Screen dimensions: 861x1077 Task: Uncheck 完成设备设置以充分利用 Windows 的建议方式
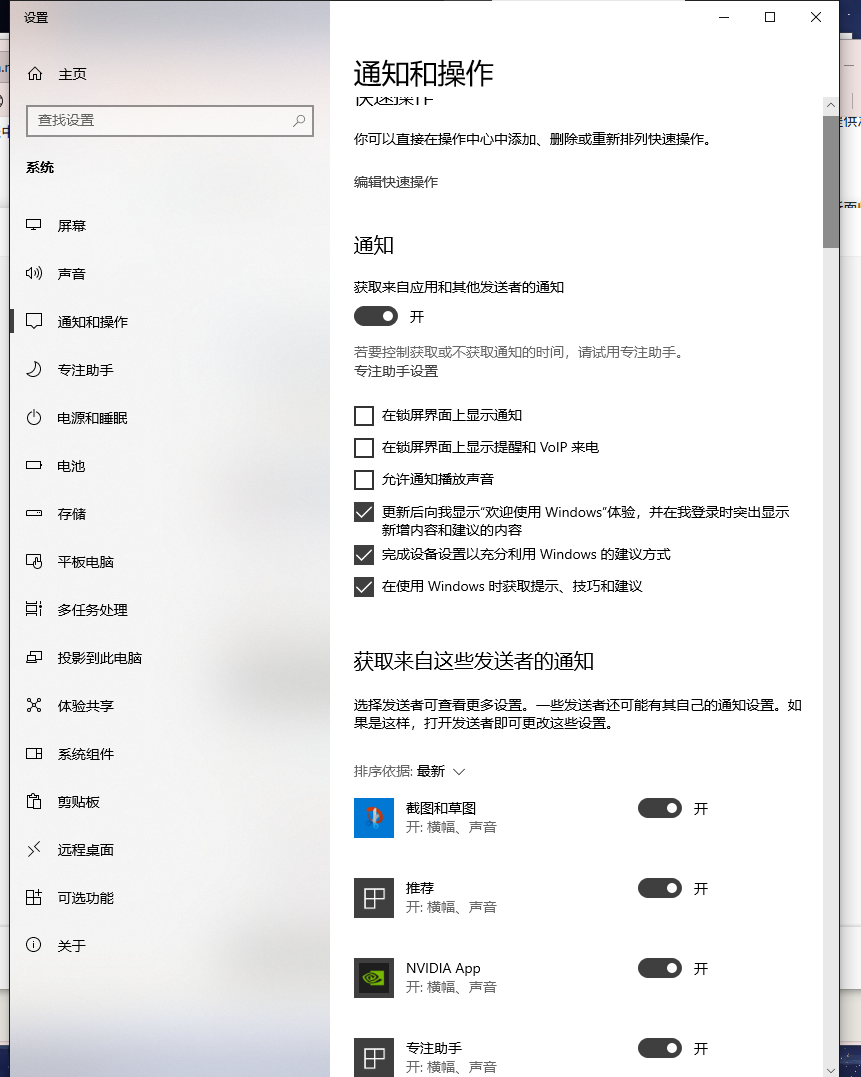pos(364,554)
